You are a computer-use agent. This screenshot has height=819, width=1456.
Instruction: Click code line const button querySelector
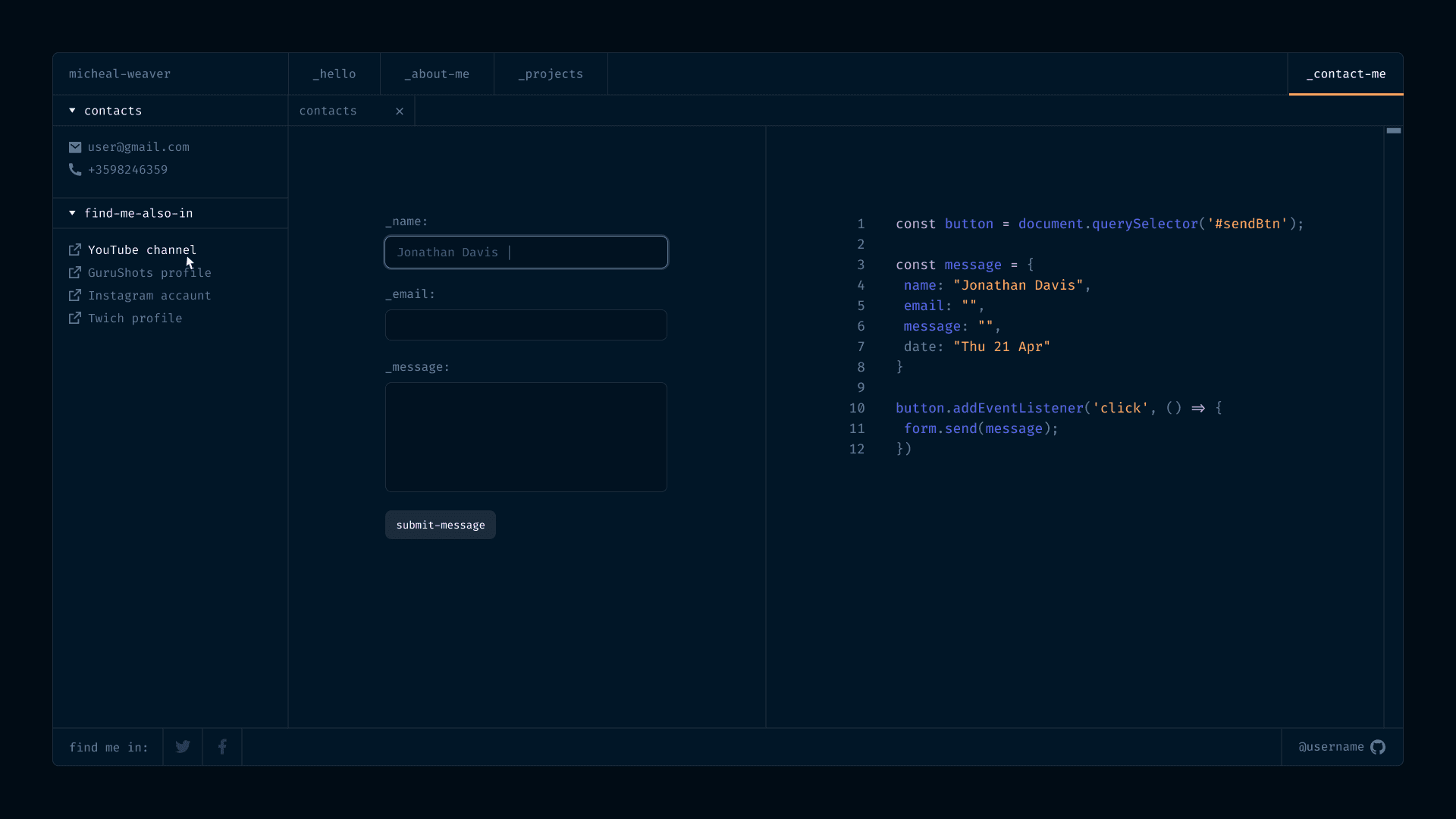[1100, 224]
